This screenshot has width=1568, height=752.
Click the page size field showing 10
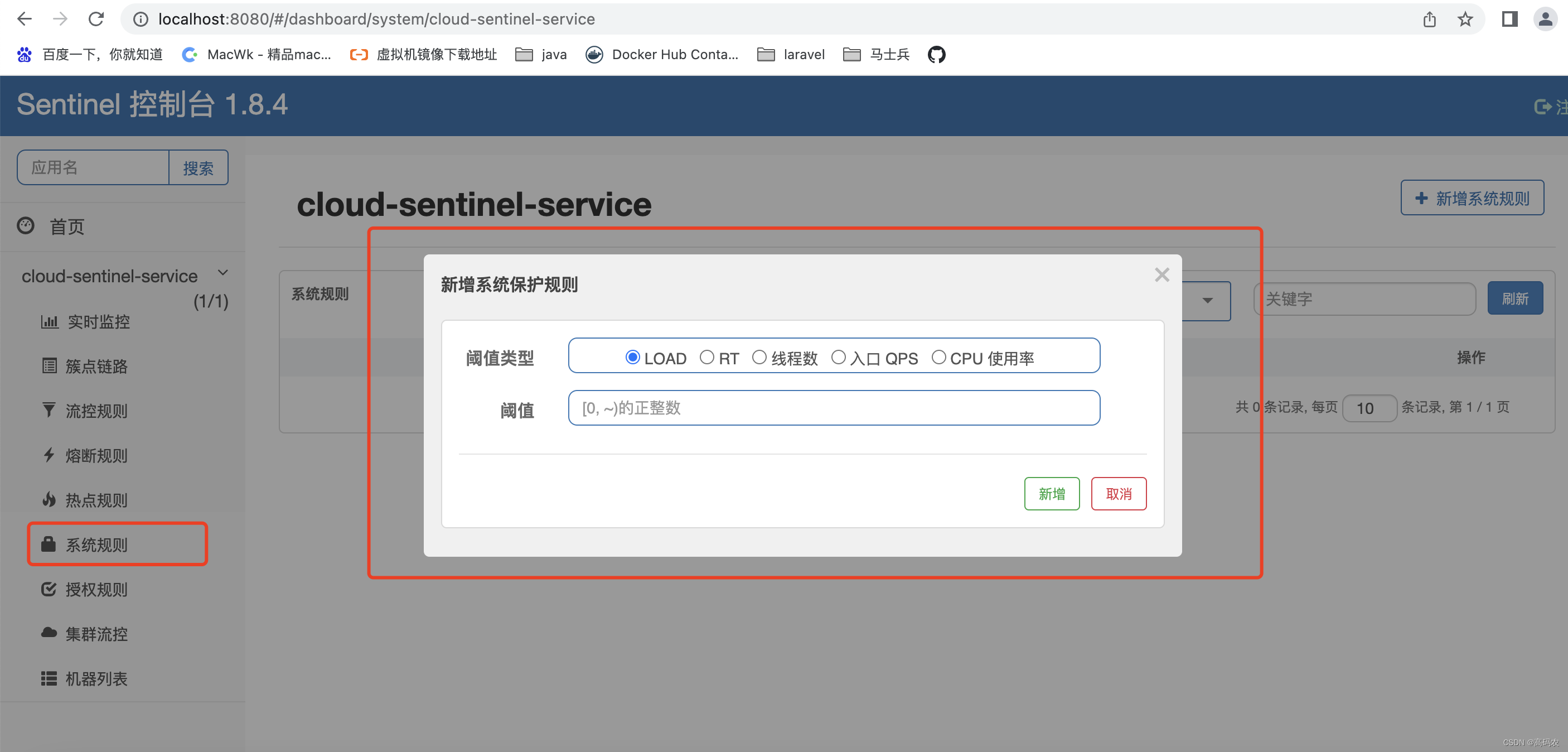coord(1369,407)
